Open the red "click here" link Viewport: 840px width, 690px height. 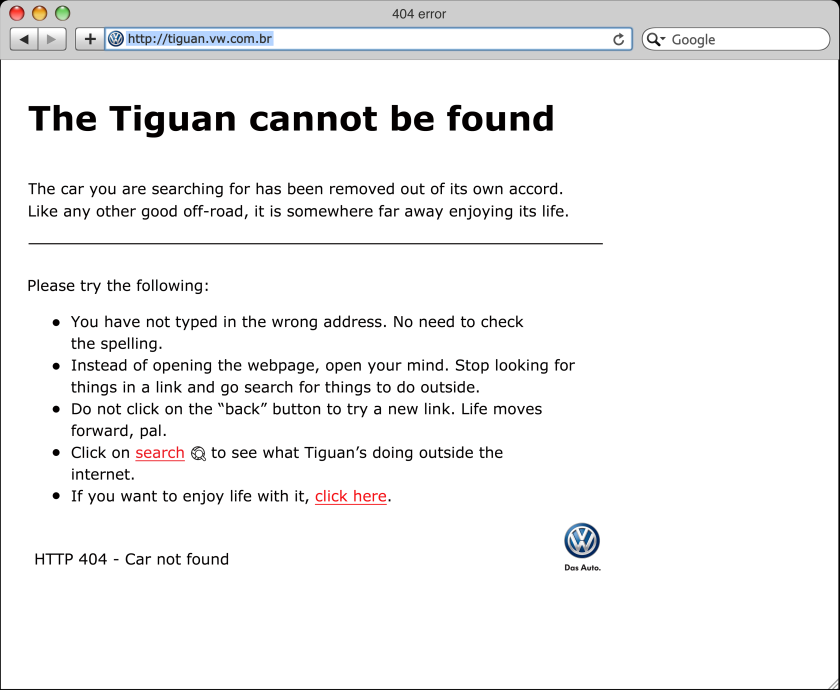tap(350, 496)
